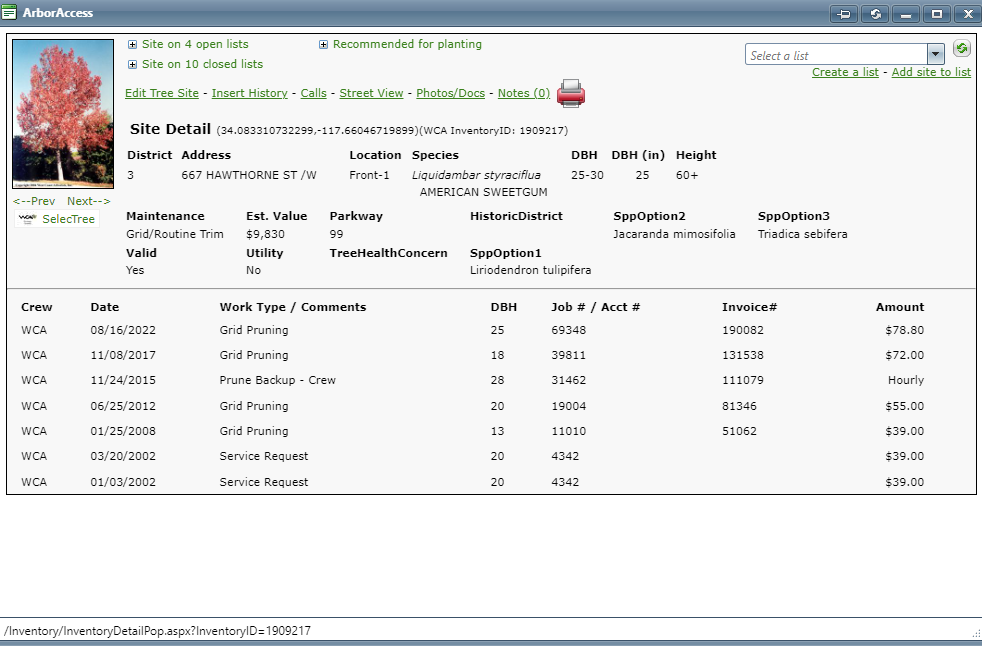982x646 pixels.
Task: Click the history date '11/08/2017'
Action: tap(123, 355)
